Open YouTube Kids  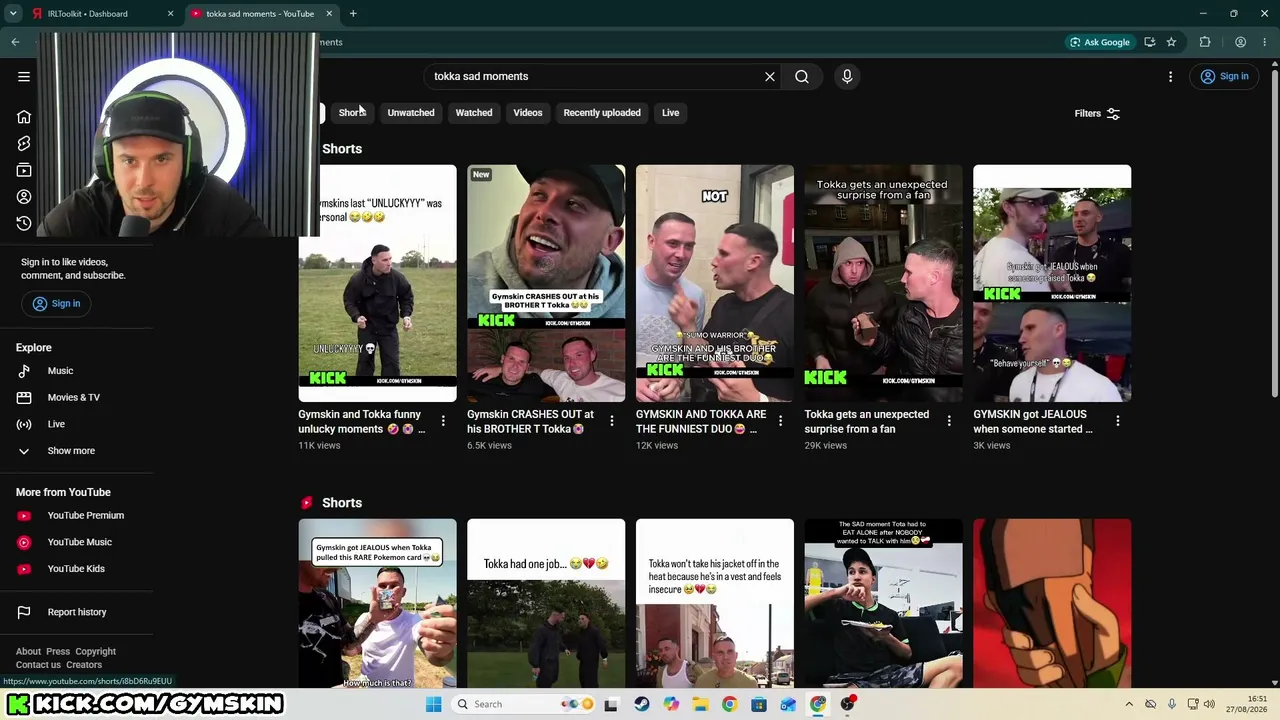(x=76, y=569)
